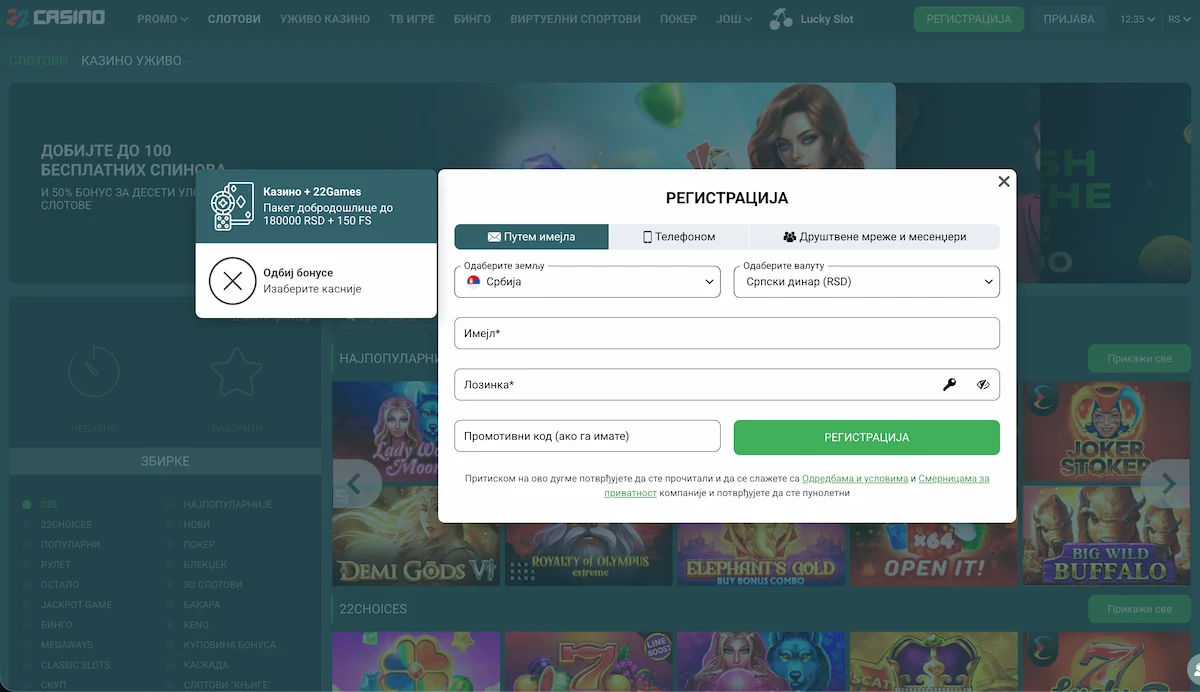The image size is (1200, 692).
Task: Open the Одредбама и условима link
Action: 854,479
